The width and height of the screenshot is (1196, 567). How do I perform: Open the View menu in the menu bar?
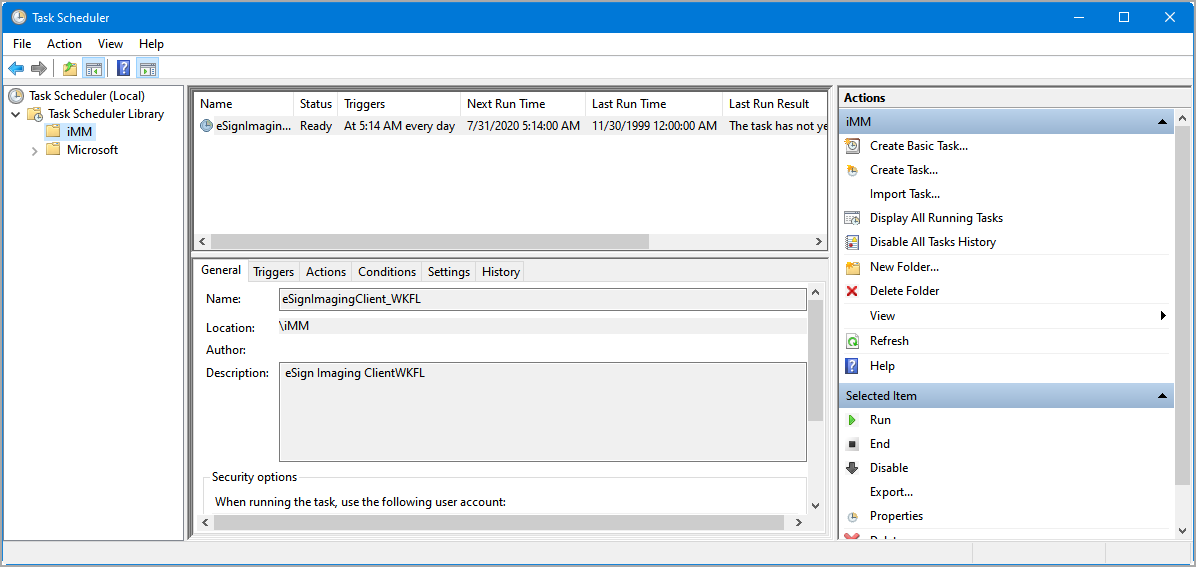[x=111, y=44]
